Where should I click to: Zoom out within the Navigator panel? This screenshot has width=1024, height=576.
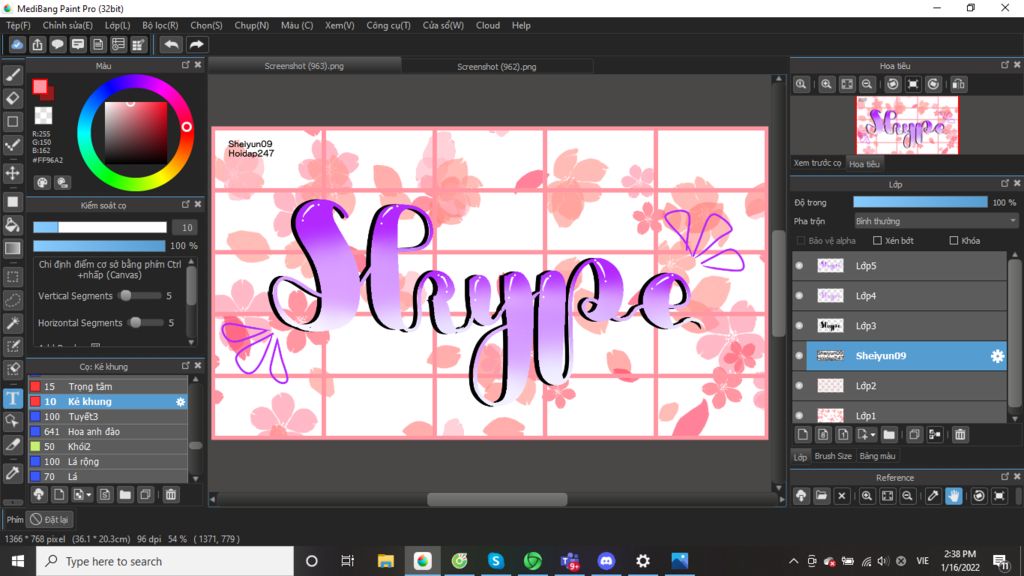pyautogui.click(x=867, y=84)
